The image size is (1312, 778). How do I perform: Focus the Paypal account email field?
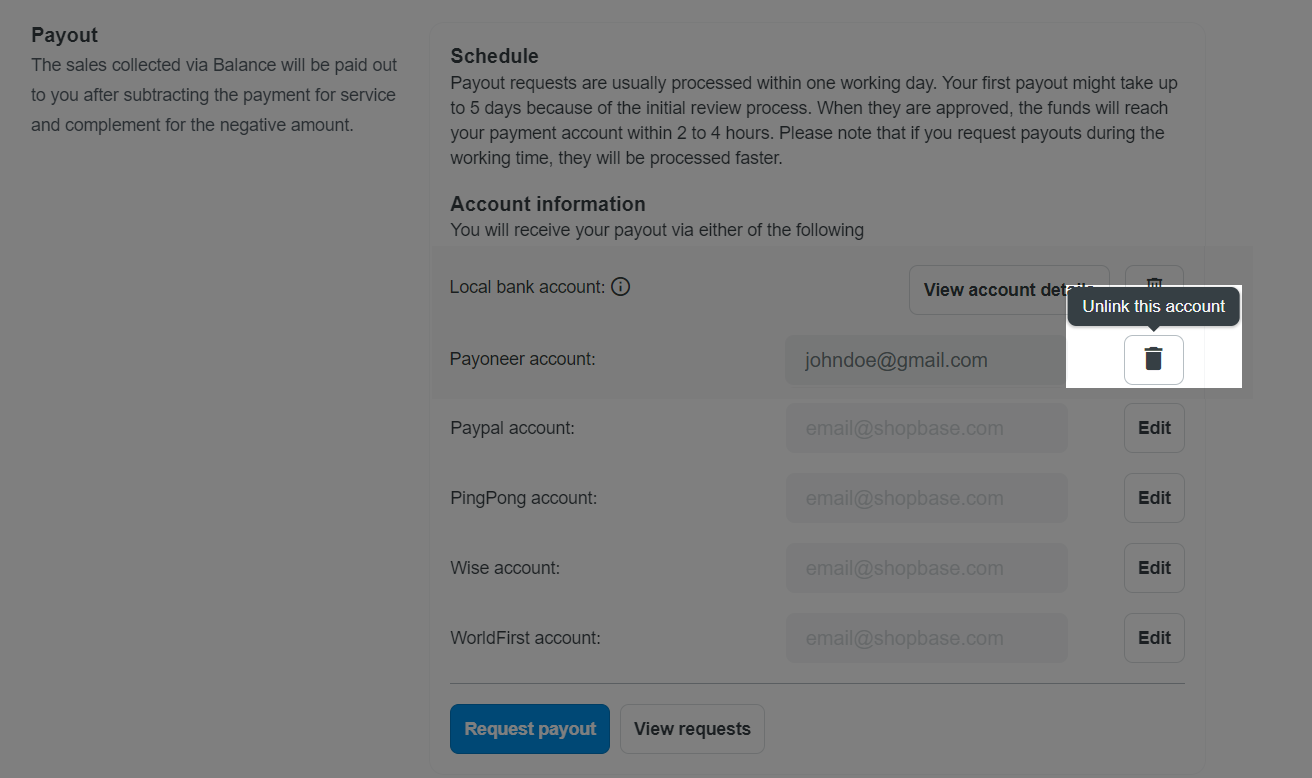926,428
